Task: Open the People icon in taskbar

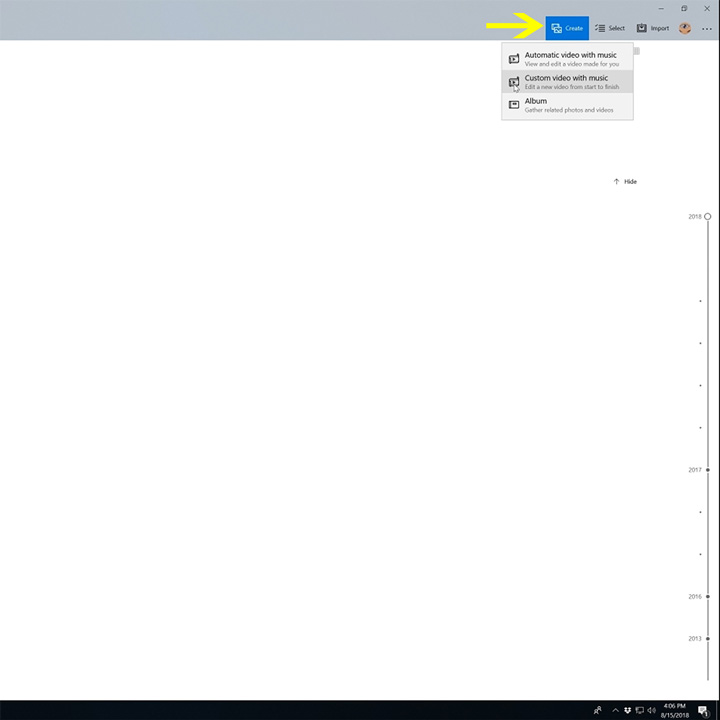Action: tap(598, 710)
